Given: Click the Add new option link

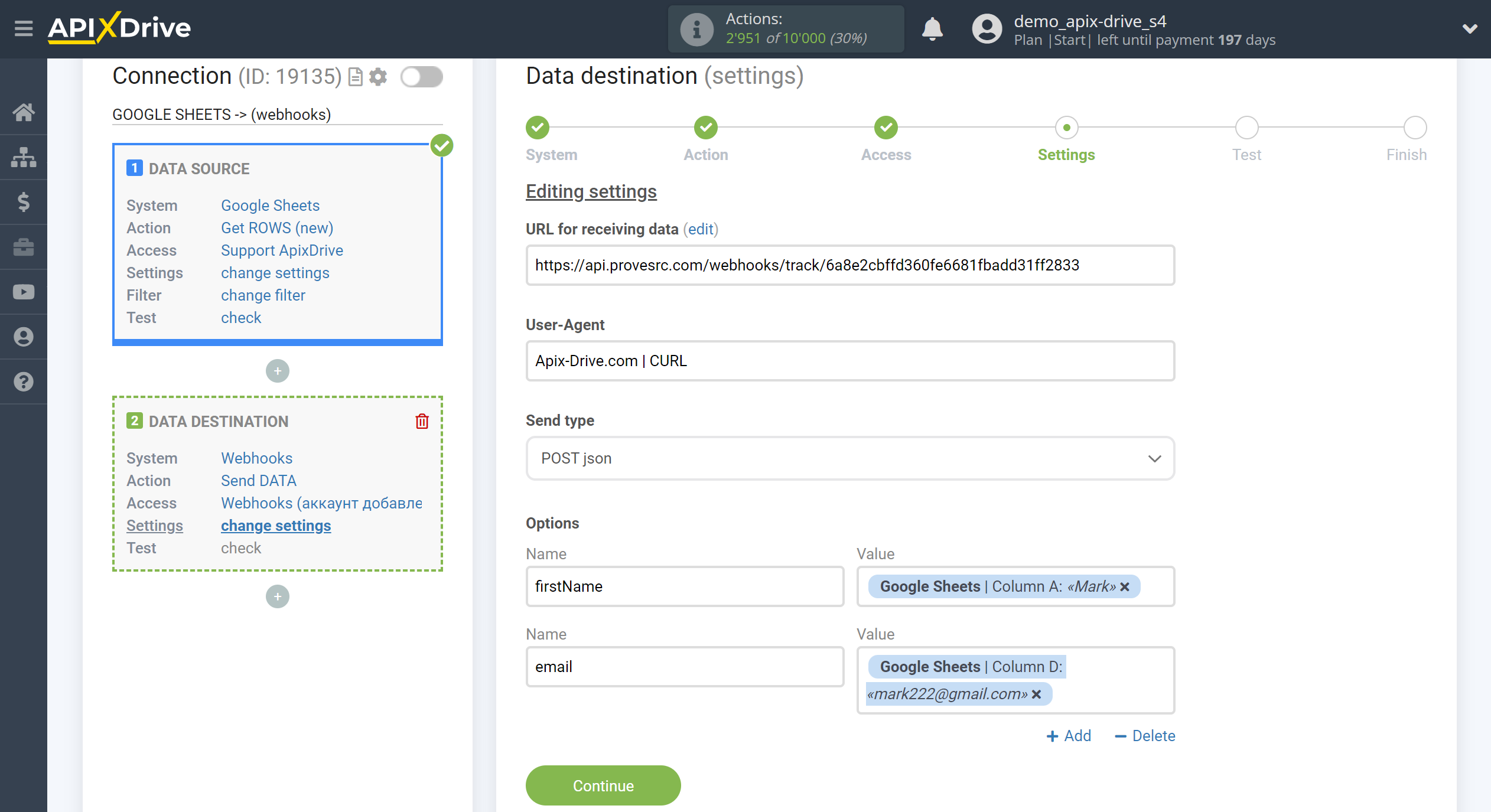Looking at the screenshot, I should coord(1069,736).
